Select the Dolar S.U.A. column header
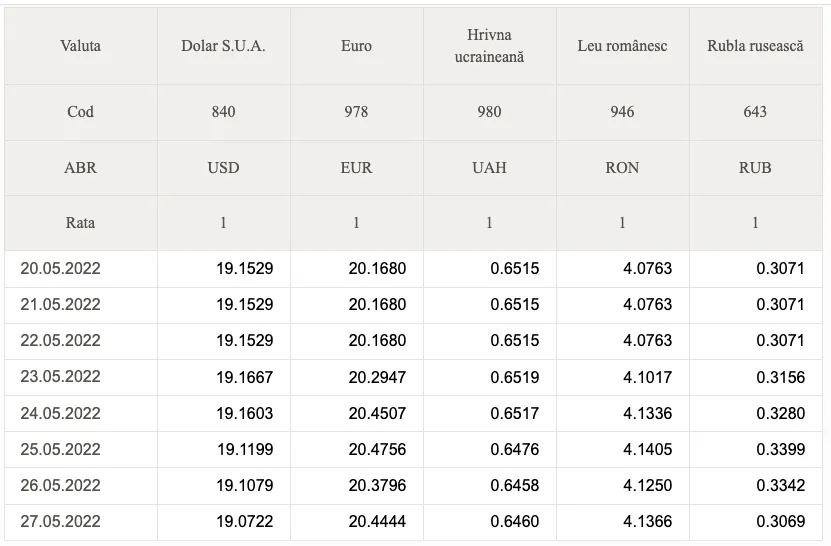Screen dimensions: 831x546 224,46
